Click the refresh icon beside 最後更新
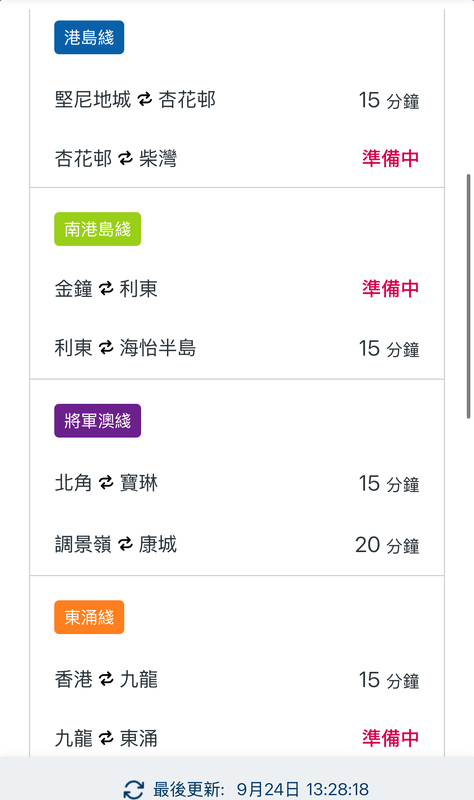 (x=134, y=789)
